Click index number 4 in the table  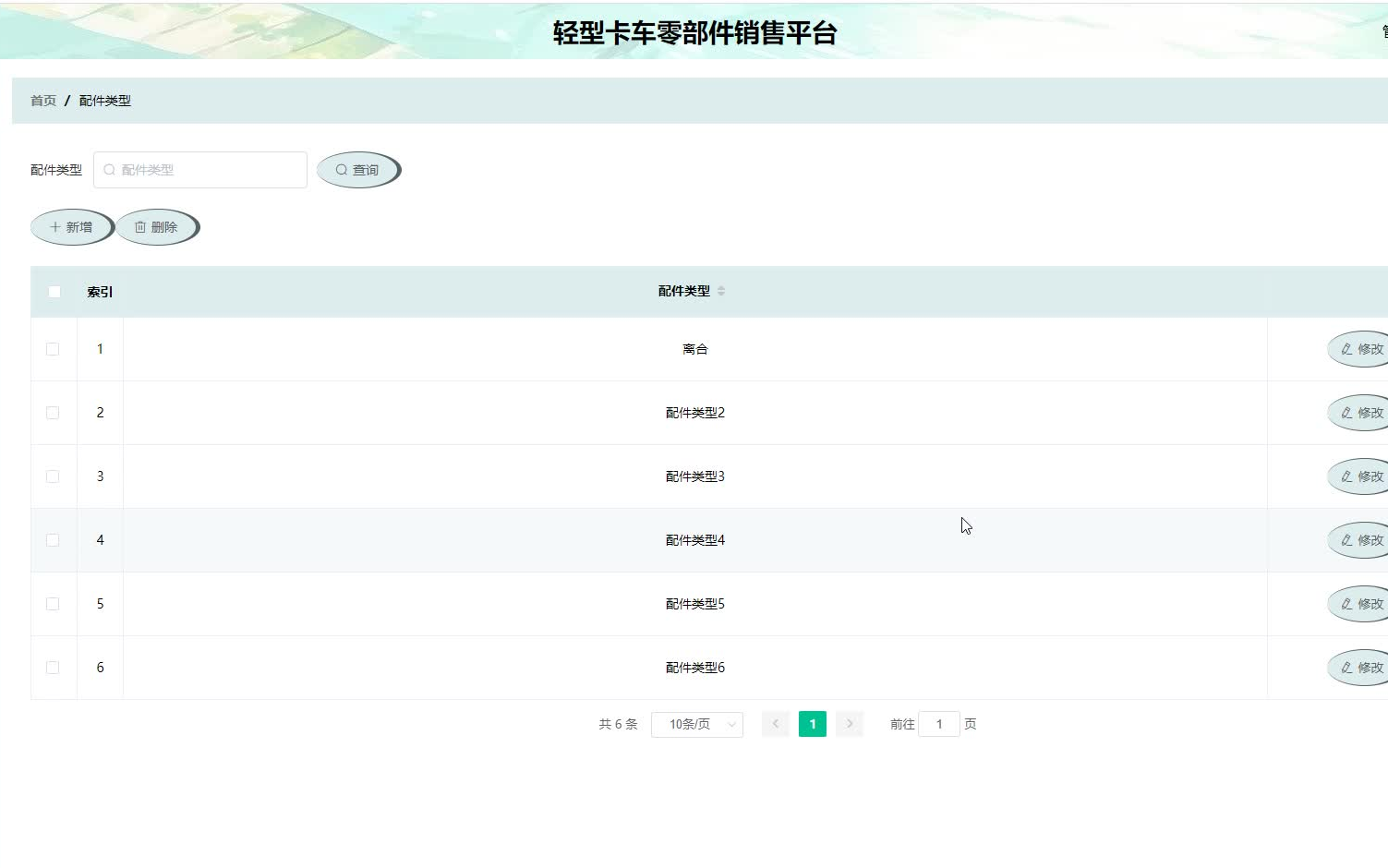click(x=100, y=540)
